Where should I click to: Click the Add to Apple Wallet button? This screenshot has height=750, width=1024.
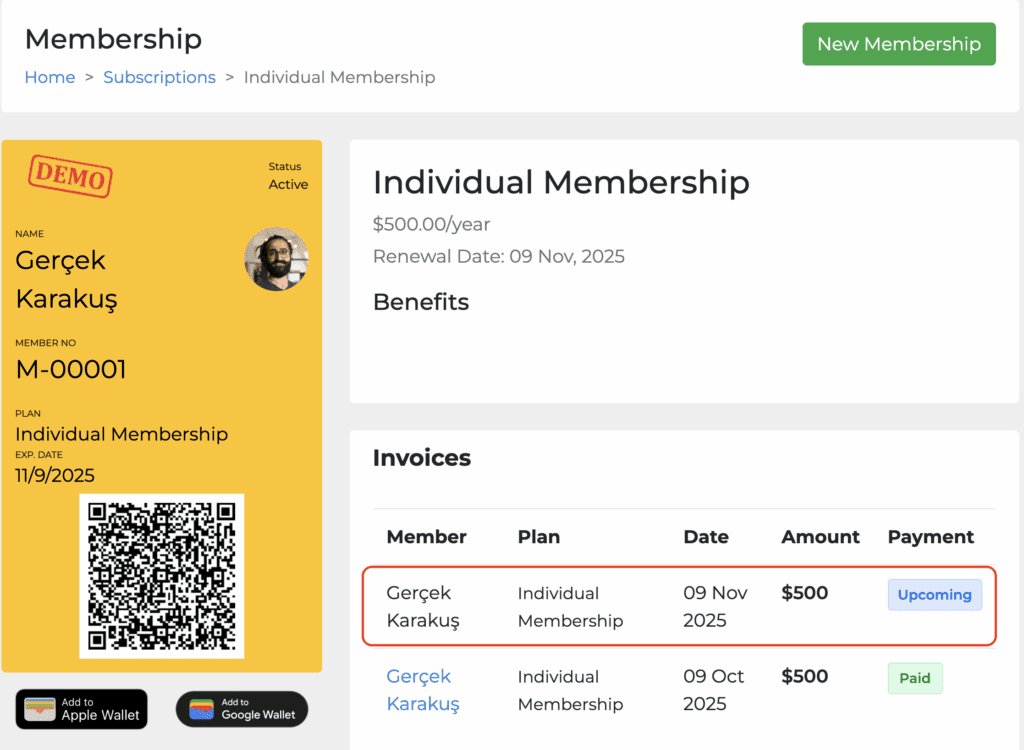tap(81, 709)
